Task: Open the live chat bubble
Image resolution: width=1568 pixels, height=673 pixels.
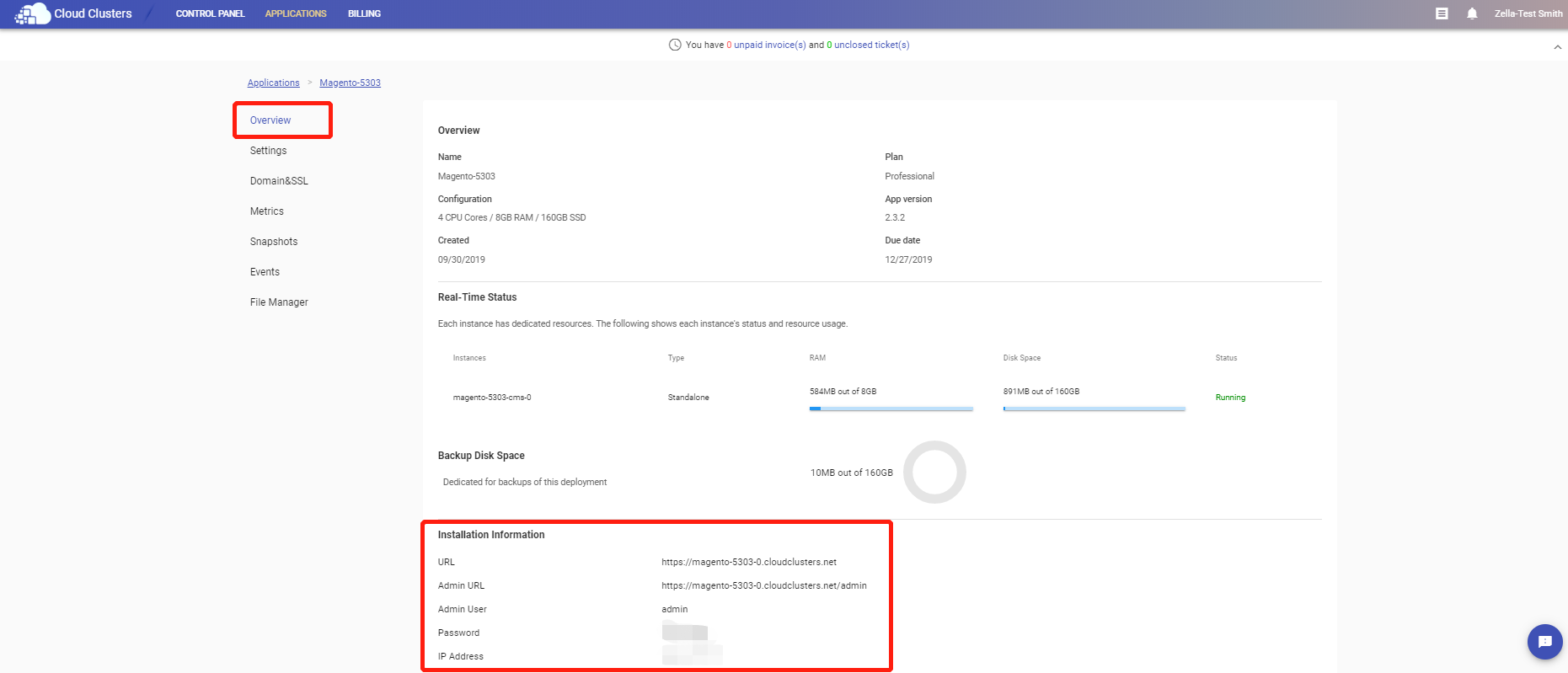Action: (1544, 642)
